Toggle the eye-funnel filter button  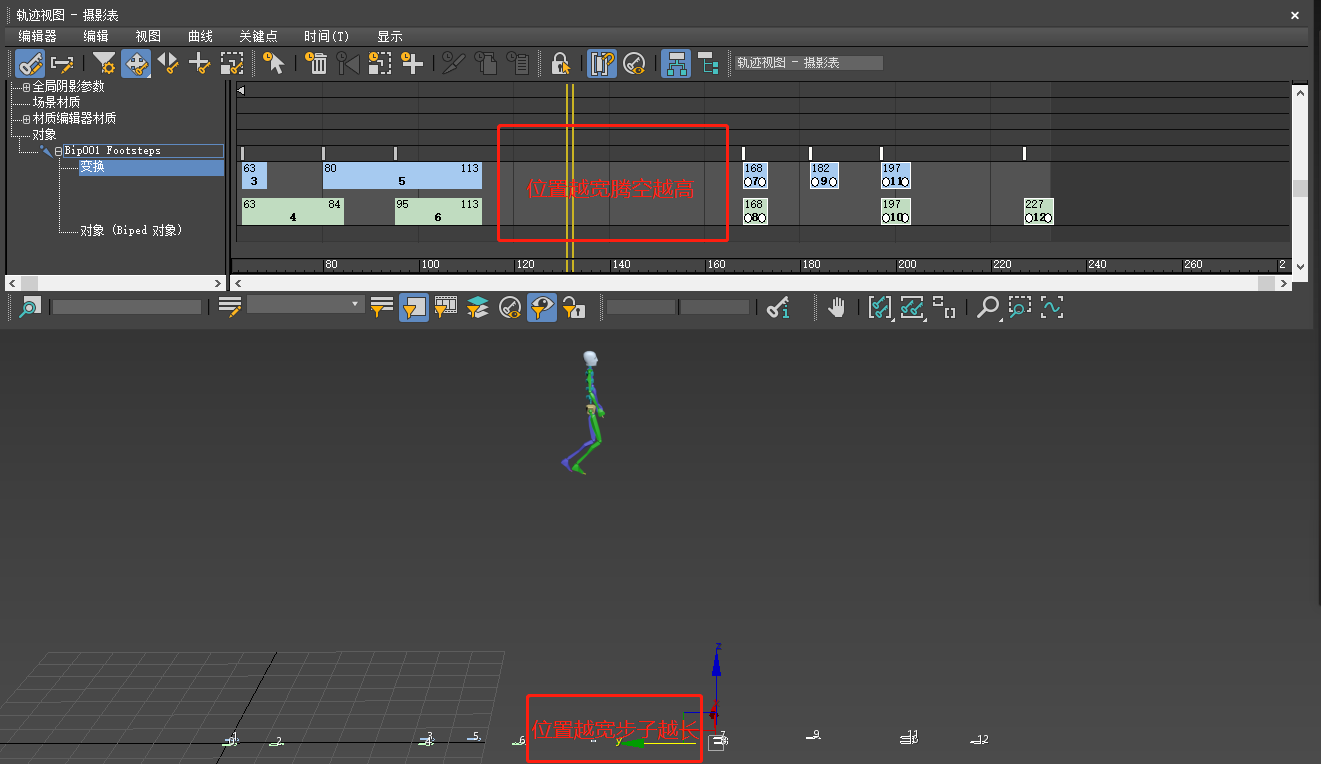pyautogui.click(x=541, y=307)
